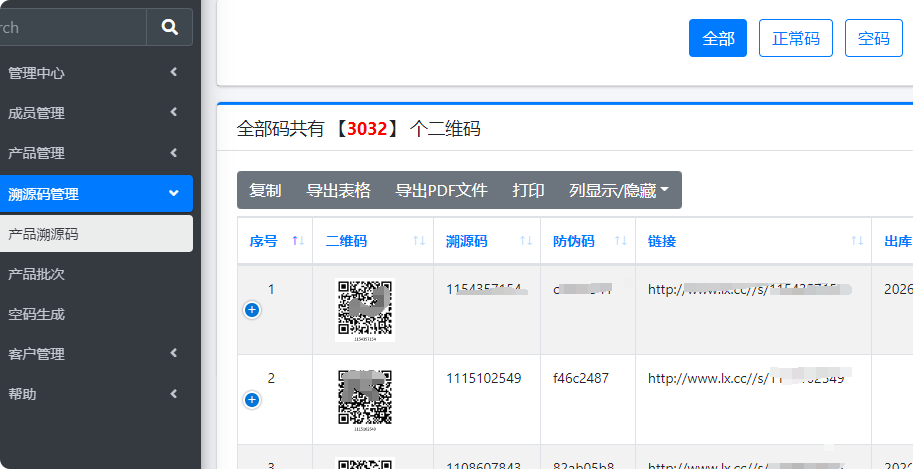Viewport: 913px width, 469px height.
Task: Click the 二维码 column header label
Action: coord(346,241)
